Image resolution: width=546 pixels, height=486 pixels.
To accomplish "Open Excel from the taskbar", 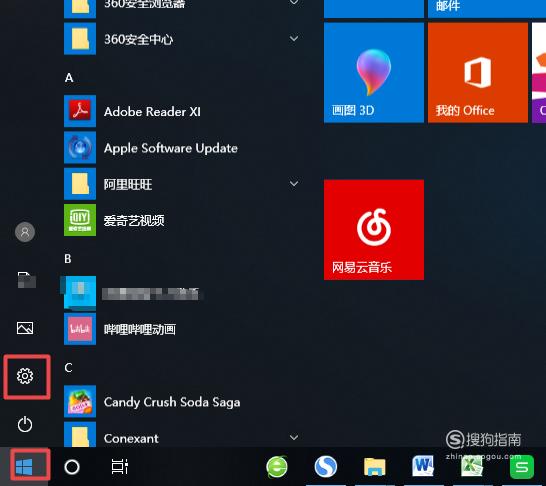I will pos(472,467).
